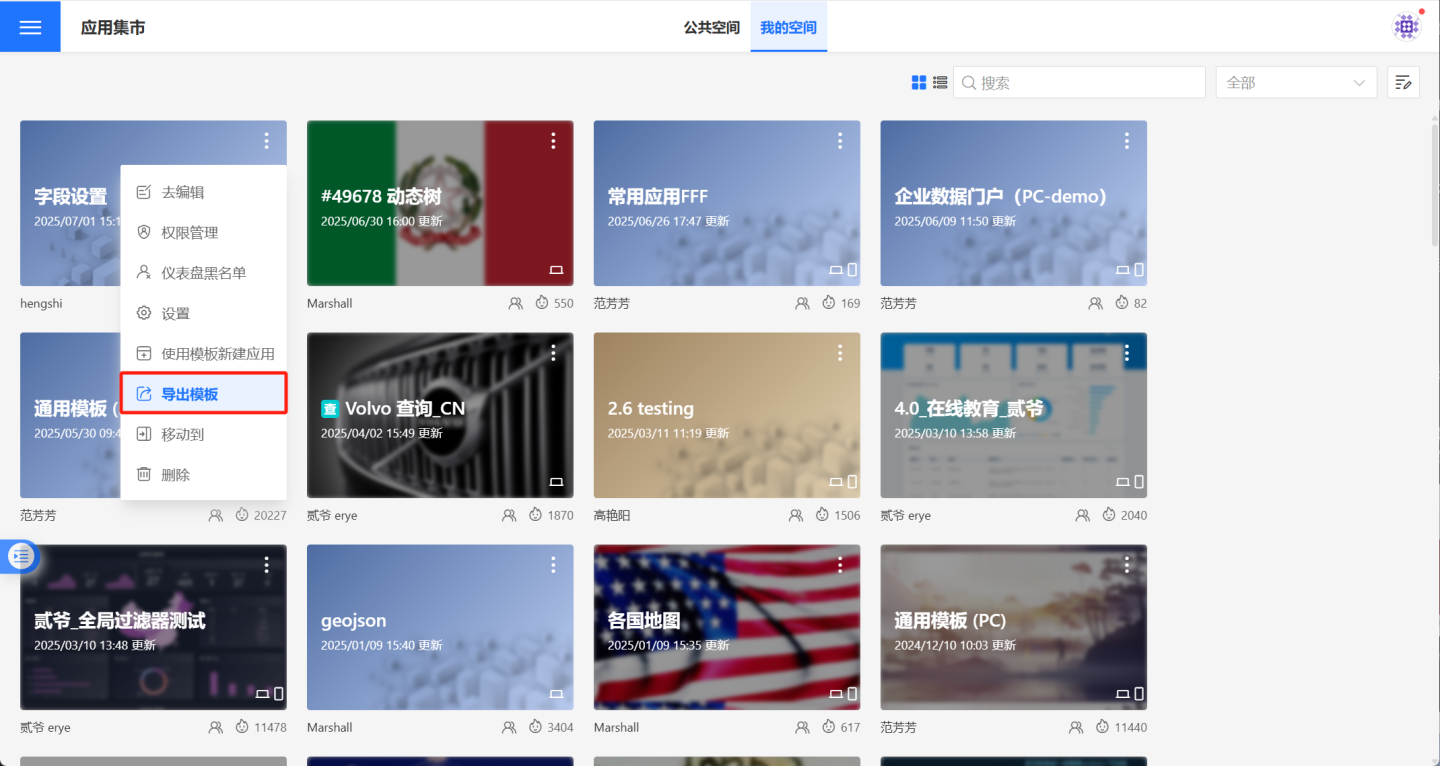Expand the 全部 filter dropdown
Image resolution: width=1440 pixels, height=766 pixels.
(1296, 83)
